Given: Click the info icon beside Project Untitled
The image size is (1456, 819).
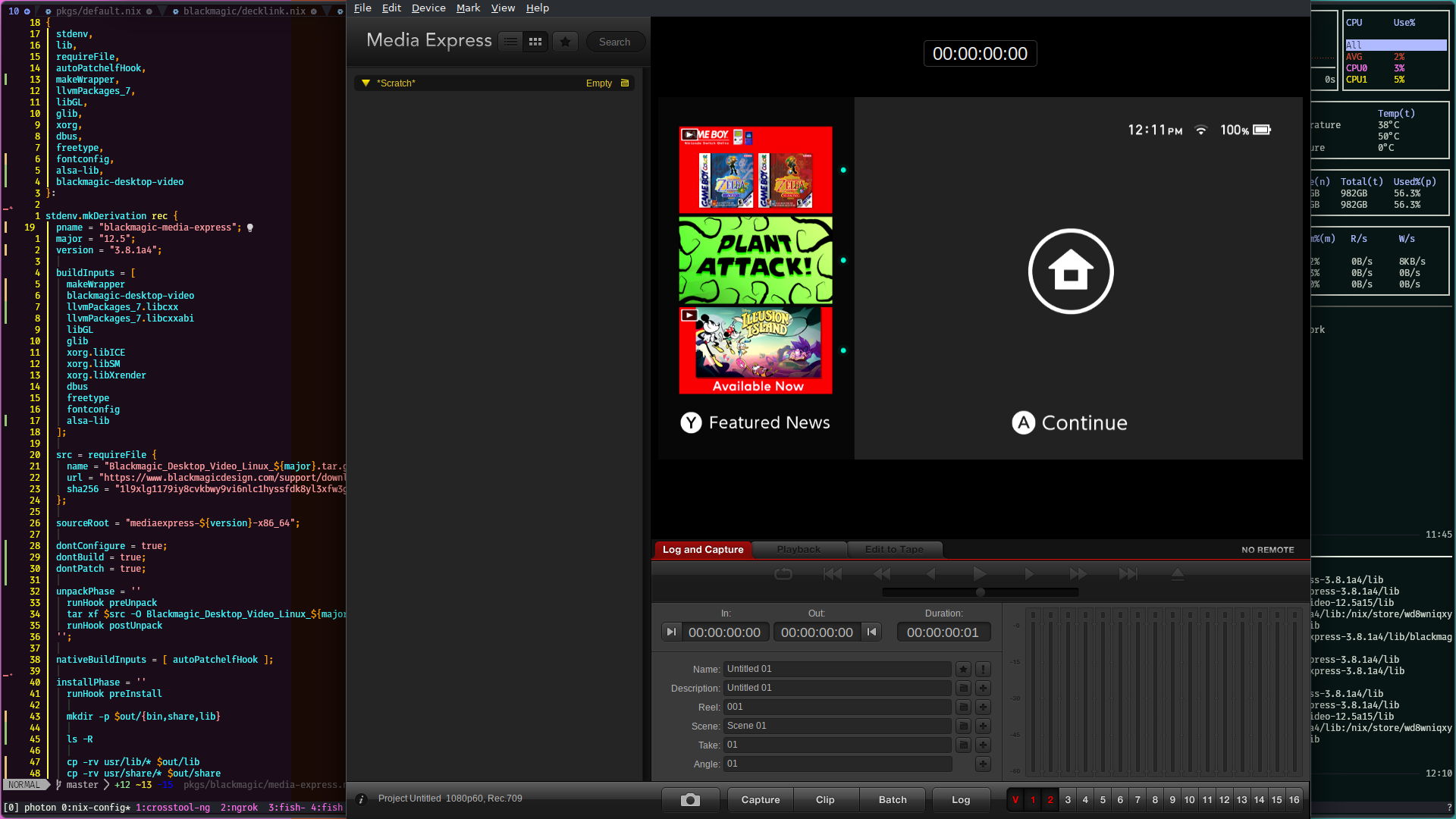Looking at the screenshot, I should pos(362,799).
